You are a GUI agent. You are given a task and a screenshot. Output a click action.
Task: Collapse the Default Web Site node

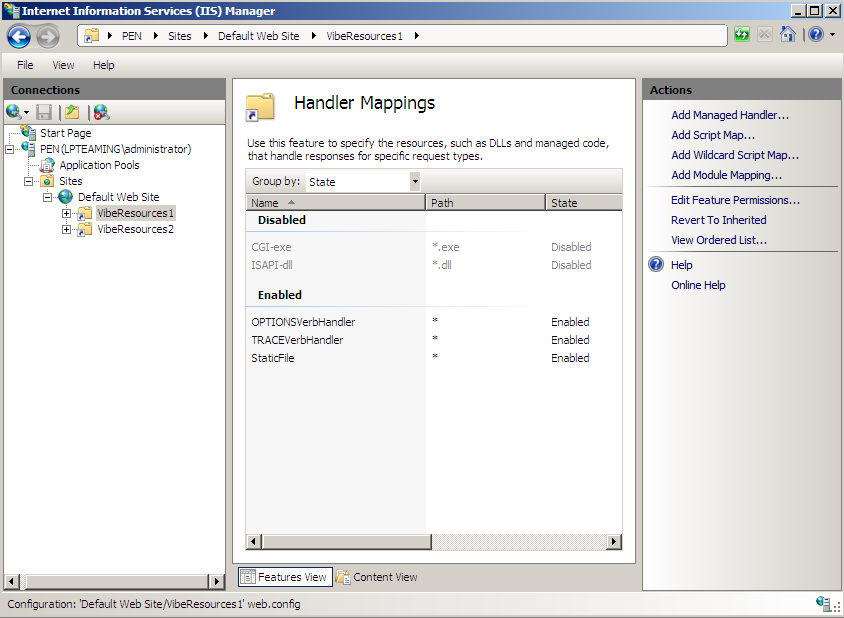pyautogui.click(x=47, y=198)
